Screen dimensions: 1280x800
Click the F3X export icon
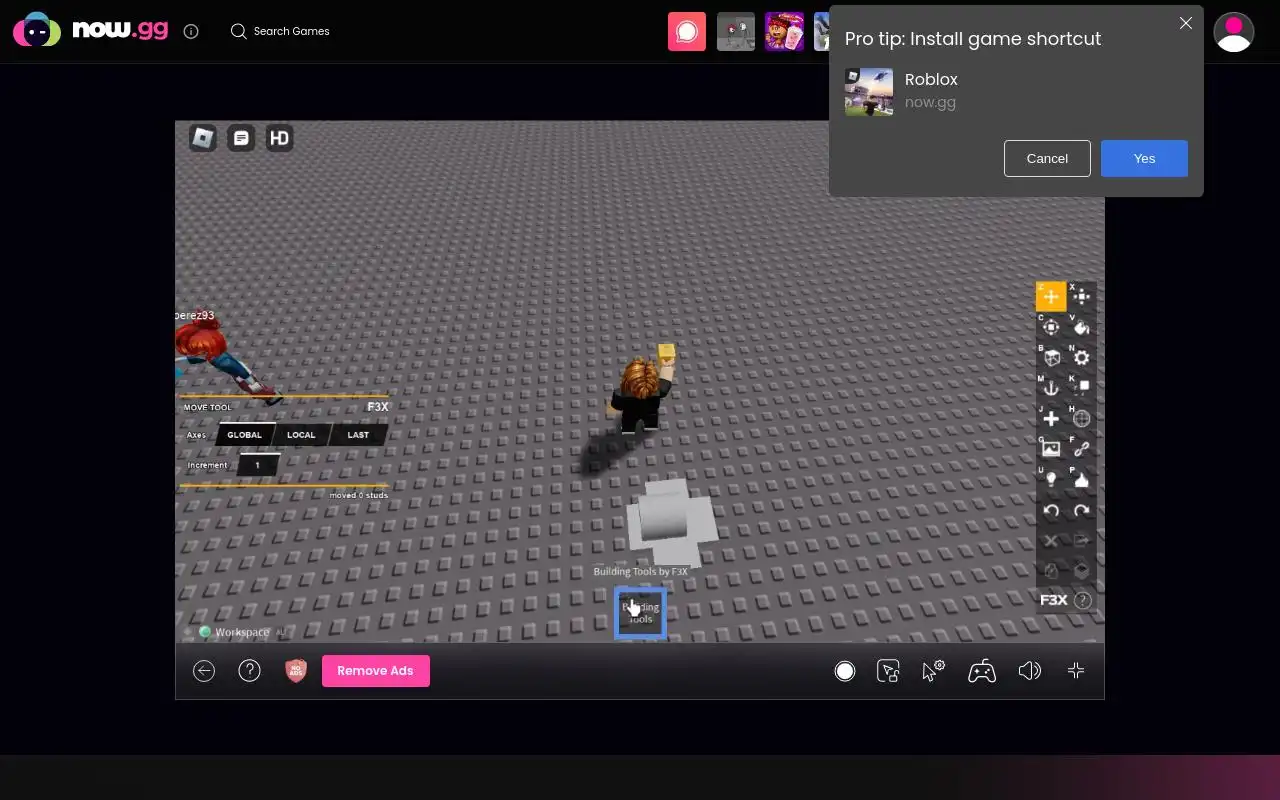[x=1082, y=541]
